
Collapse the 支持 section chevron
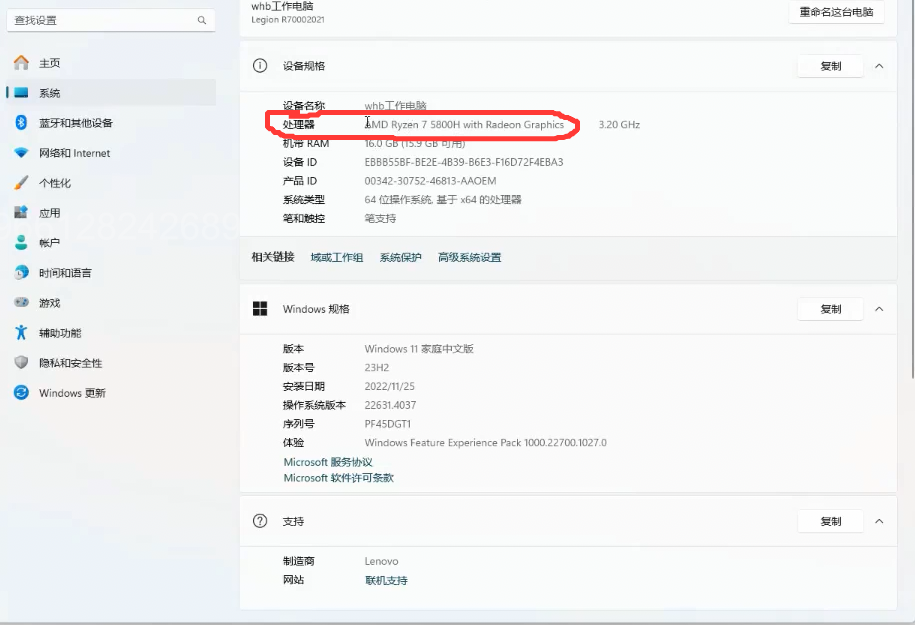coord(879,521)
